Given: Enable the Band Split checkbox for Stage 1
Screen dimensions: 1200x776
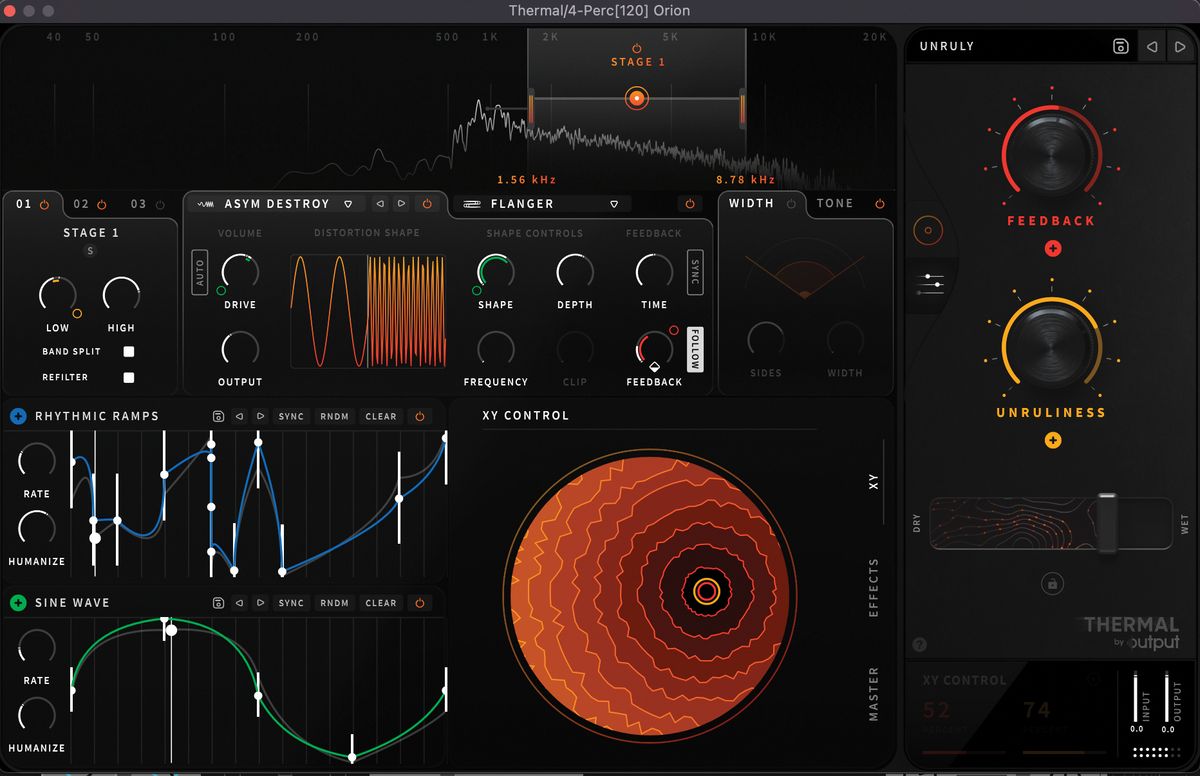Looking at the screenshot, I should tap(128, 352).
